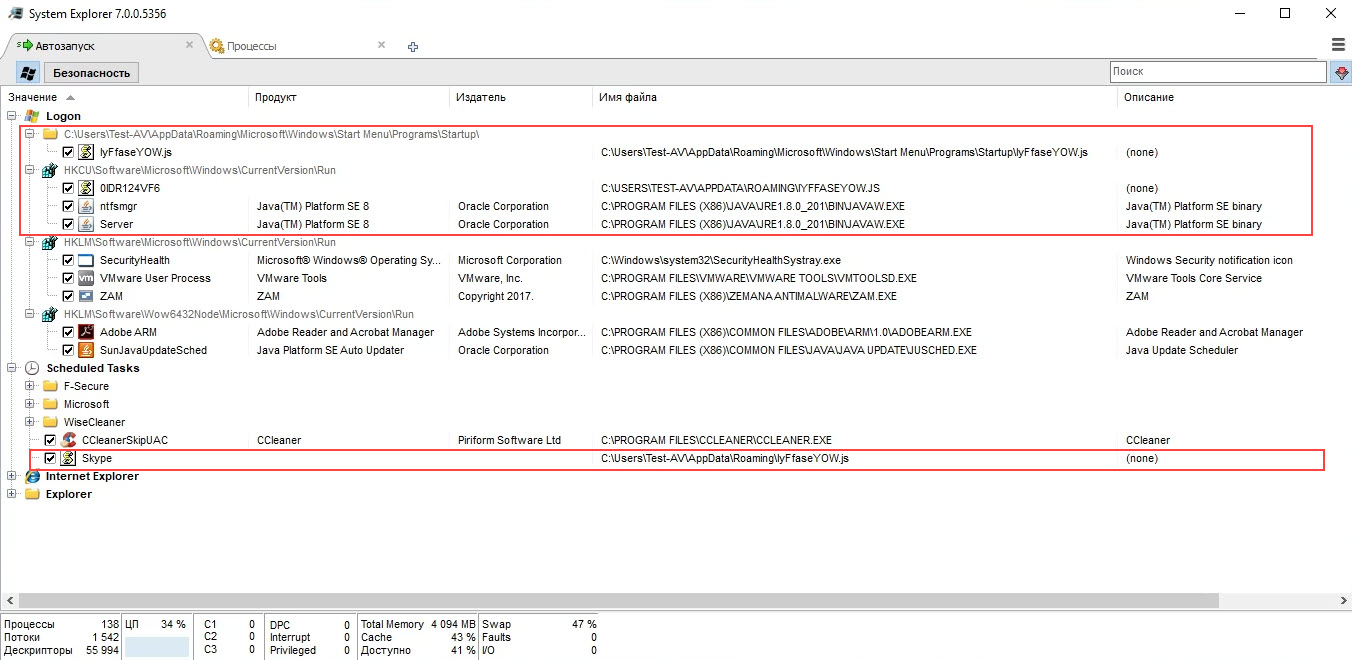
Task: Sort by Имя файла column header
Action: tap(854, 97)
